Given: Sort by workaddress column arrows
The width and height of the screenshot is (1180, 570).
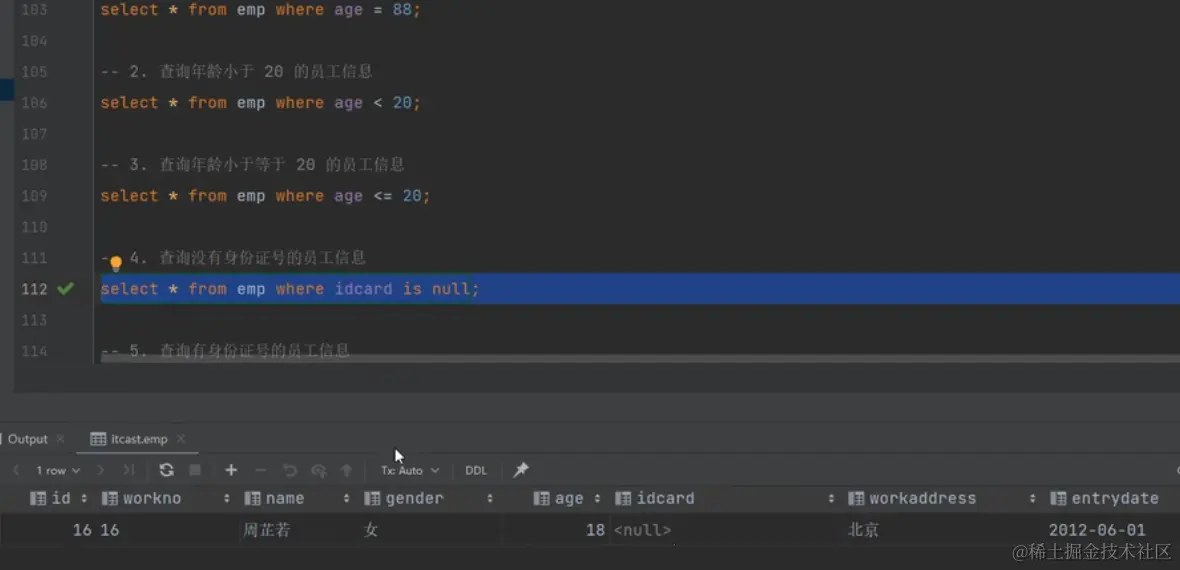Looking at the screenshot, I should pos(1033,498).
